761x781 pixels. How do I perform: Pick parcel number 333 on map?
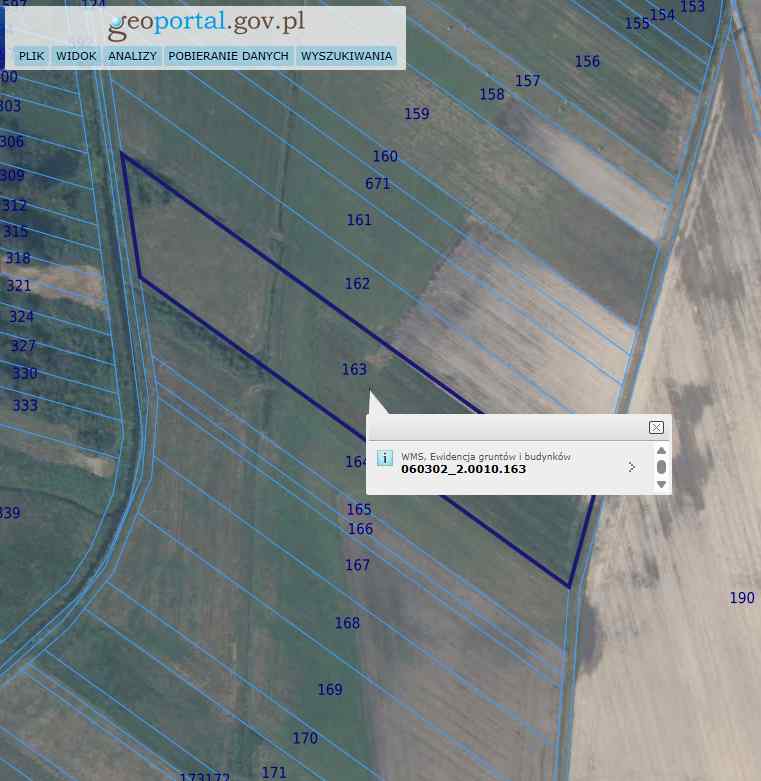click(25, 406)
